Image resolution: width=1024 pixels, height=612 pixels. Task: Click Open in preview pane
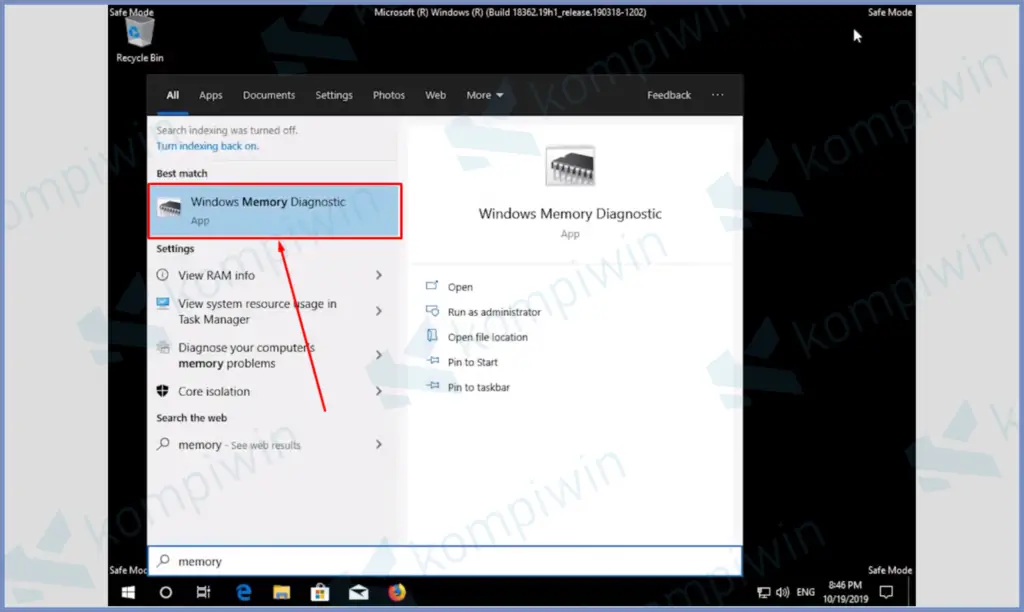[460, 287]
